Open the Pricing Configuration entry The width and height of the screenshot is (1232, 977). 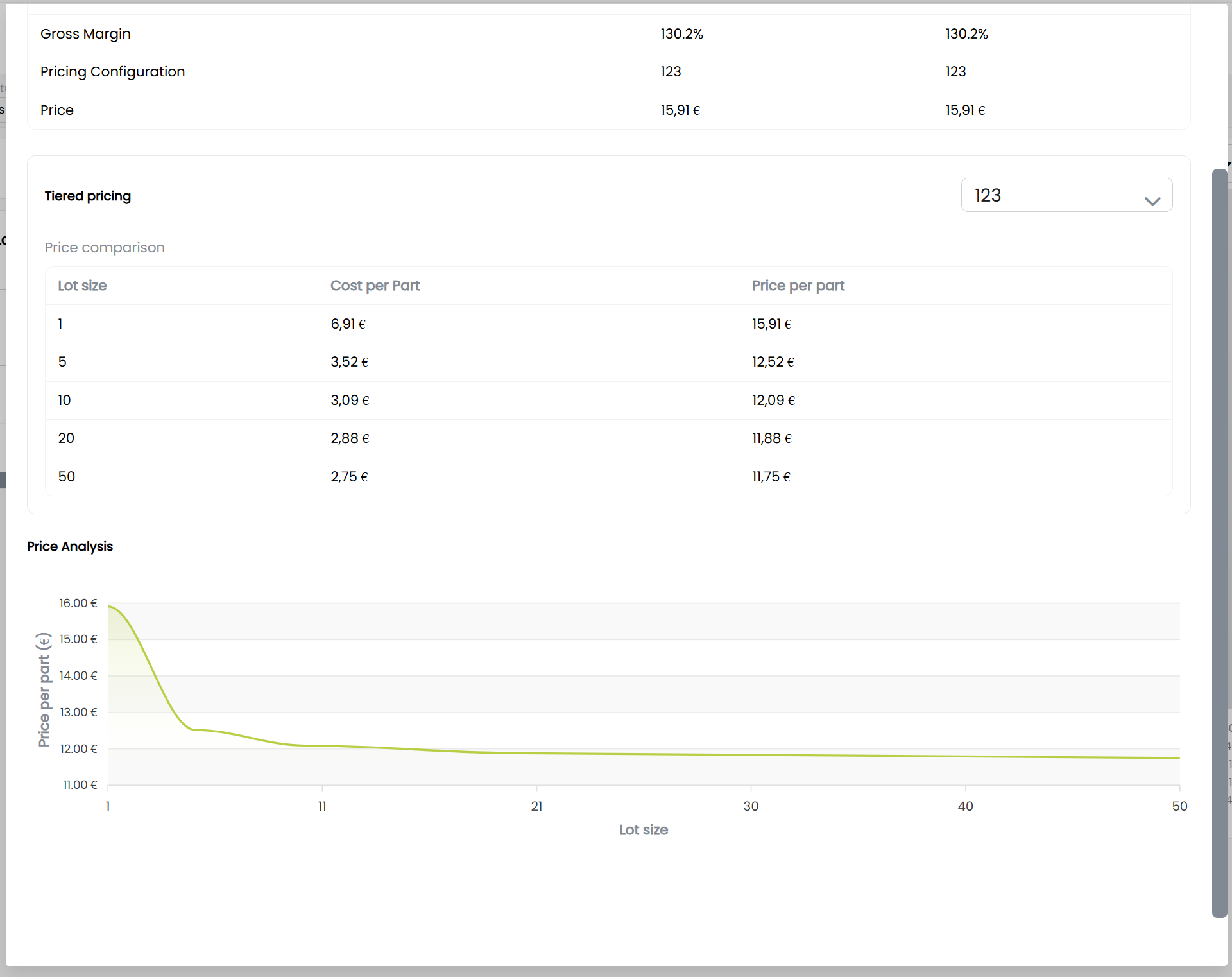[x=112, y=72]
